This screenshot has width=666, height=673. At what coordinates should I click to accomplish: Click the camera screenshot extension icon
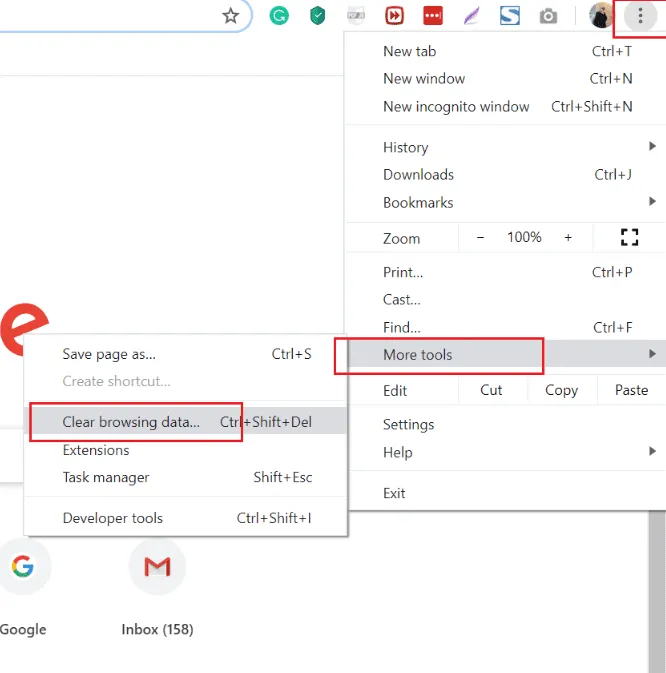pos(548,16)
